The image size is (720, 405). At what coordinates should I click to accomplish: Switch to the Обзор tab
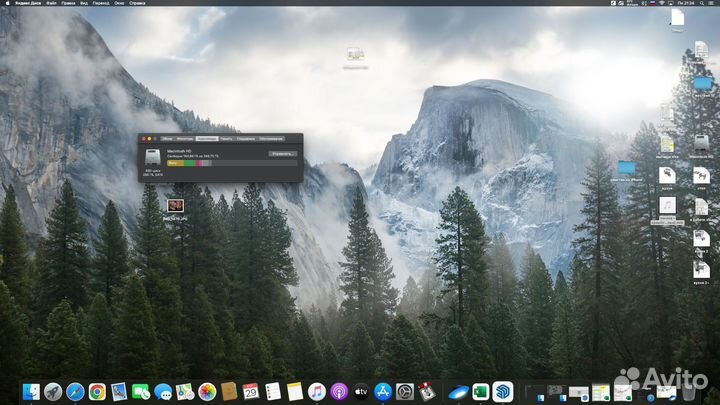(x=167, y=139)
